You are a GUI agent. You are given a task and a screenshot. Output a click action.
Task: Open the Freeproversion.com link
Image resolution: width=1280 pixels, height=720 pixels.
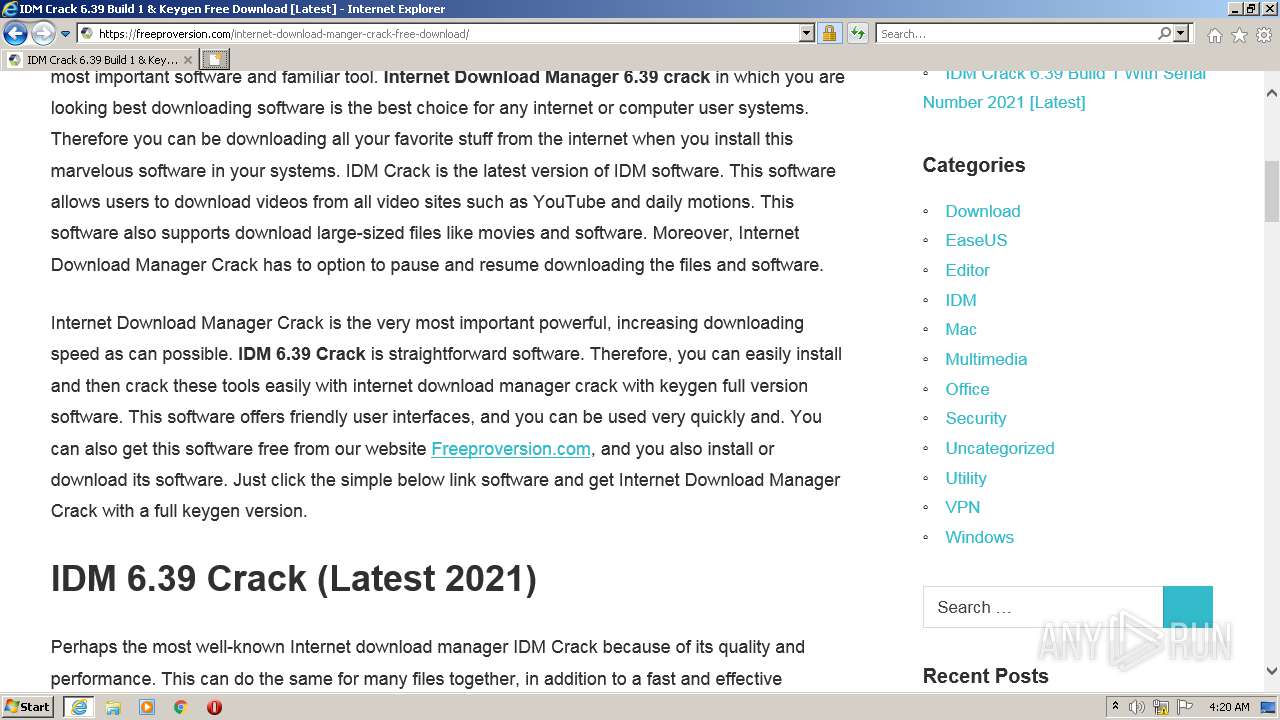click(x=511, y=449)
